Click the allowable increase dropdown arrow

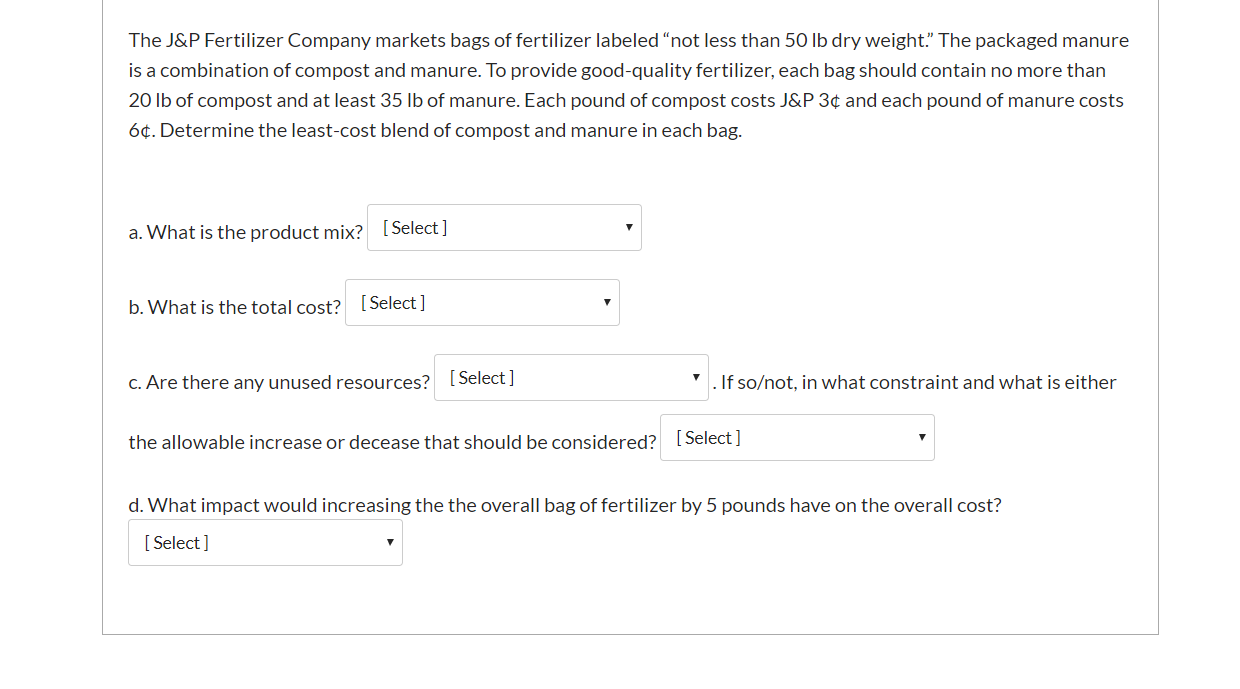pyautogui.click(x=921, y=437)
